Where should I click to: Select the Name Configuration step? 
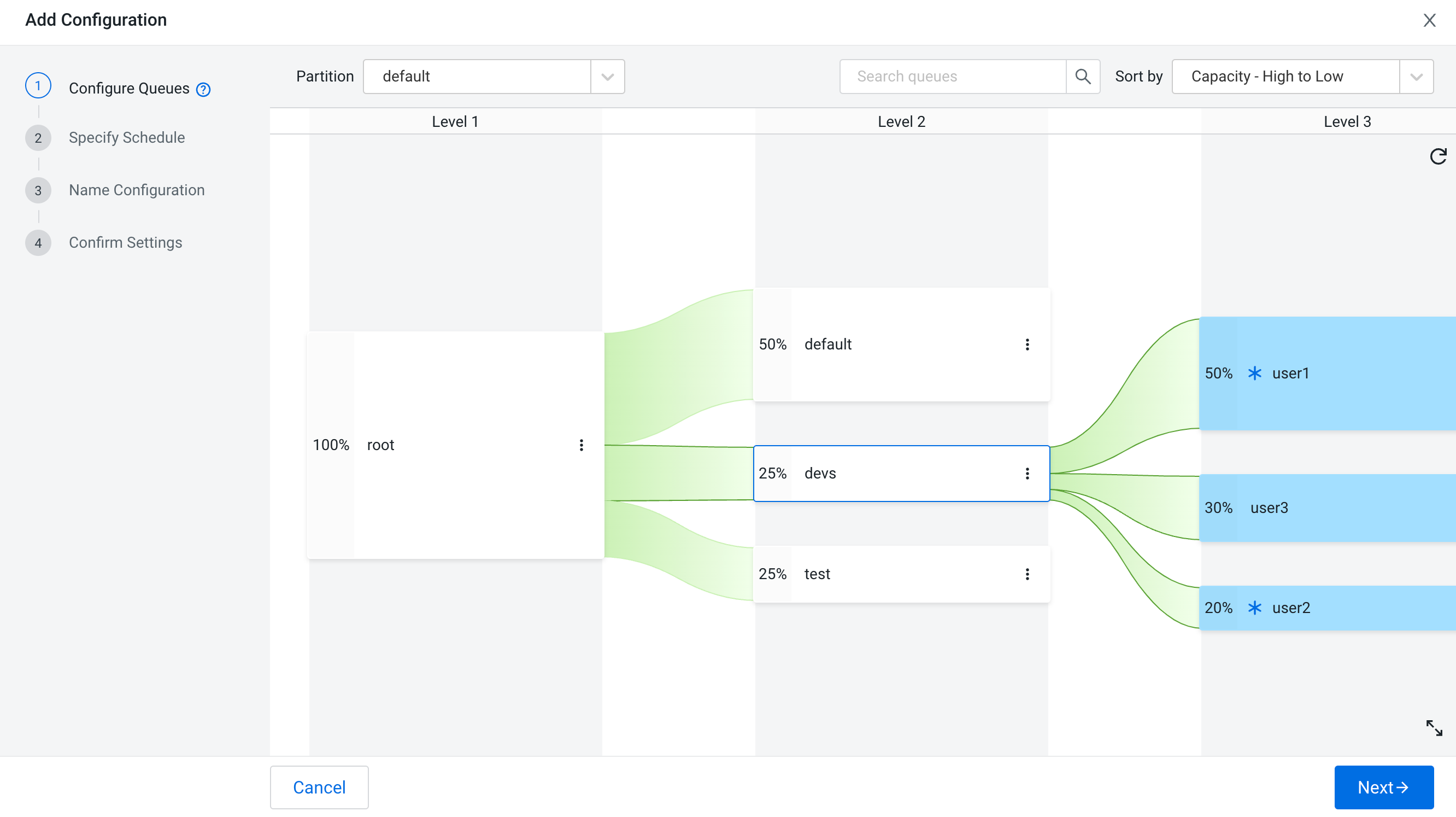click(x=136, y=190)
